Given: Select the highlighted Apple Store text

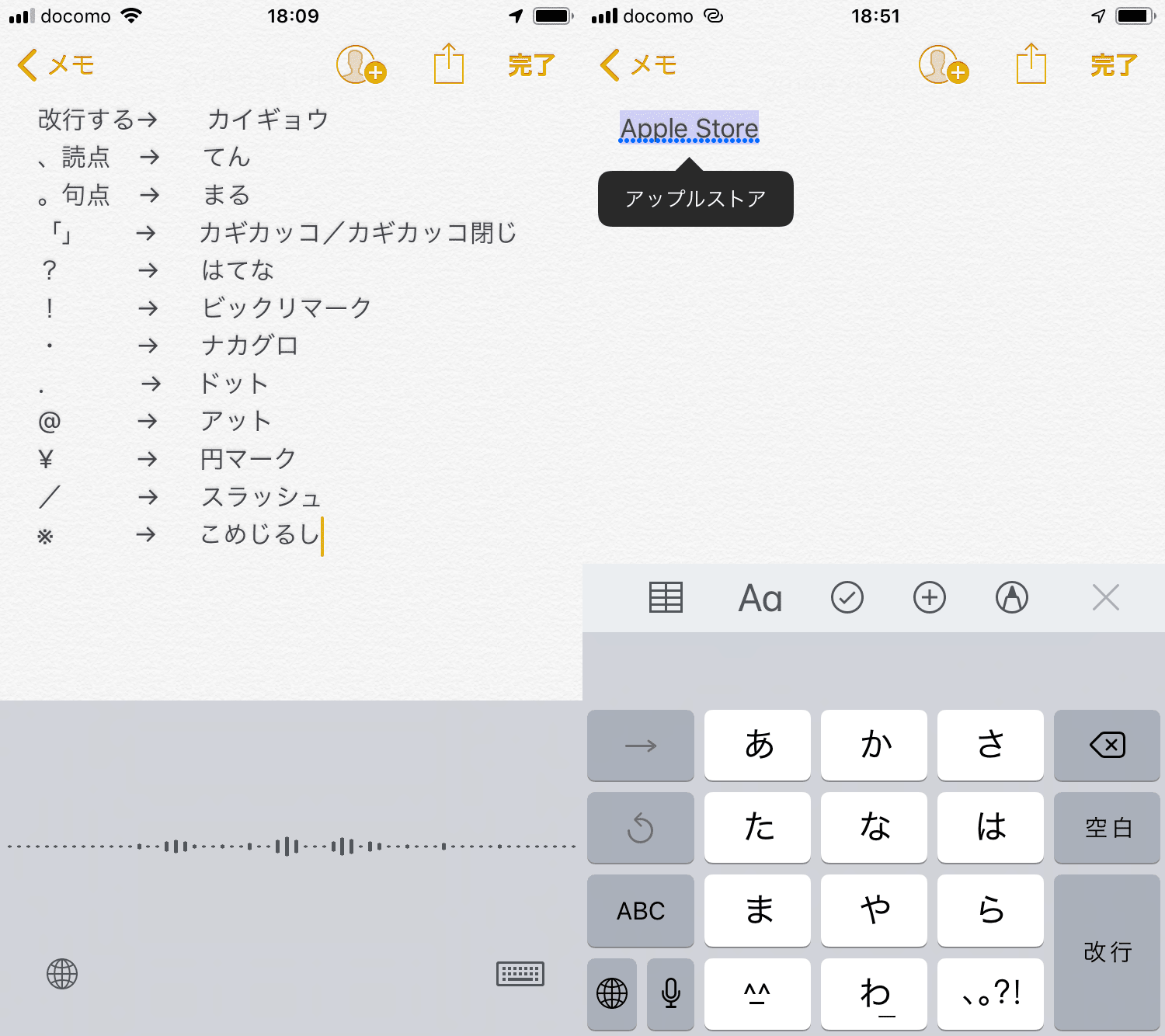Looking at the screenshot, I should coord(689,128).
